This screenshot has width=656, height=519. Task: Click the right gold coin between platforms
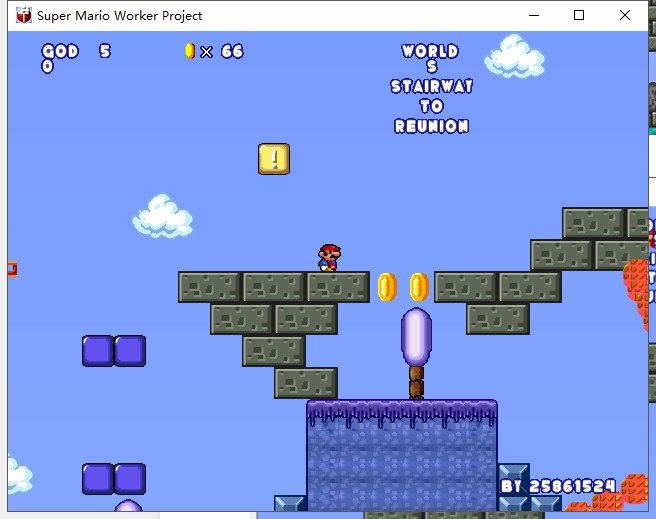[419, 287]
